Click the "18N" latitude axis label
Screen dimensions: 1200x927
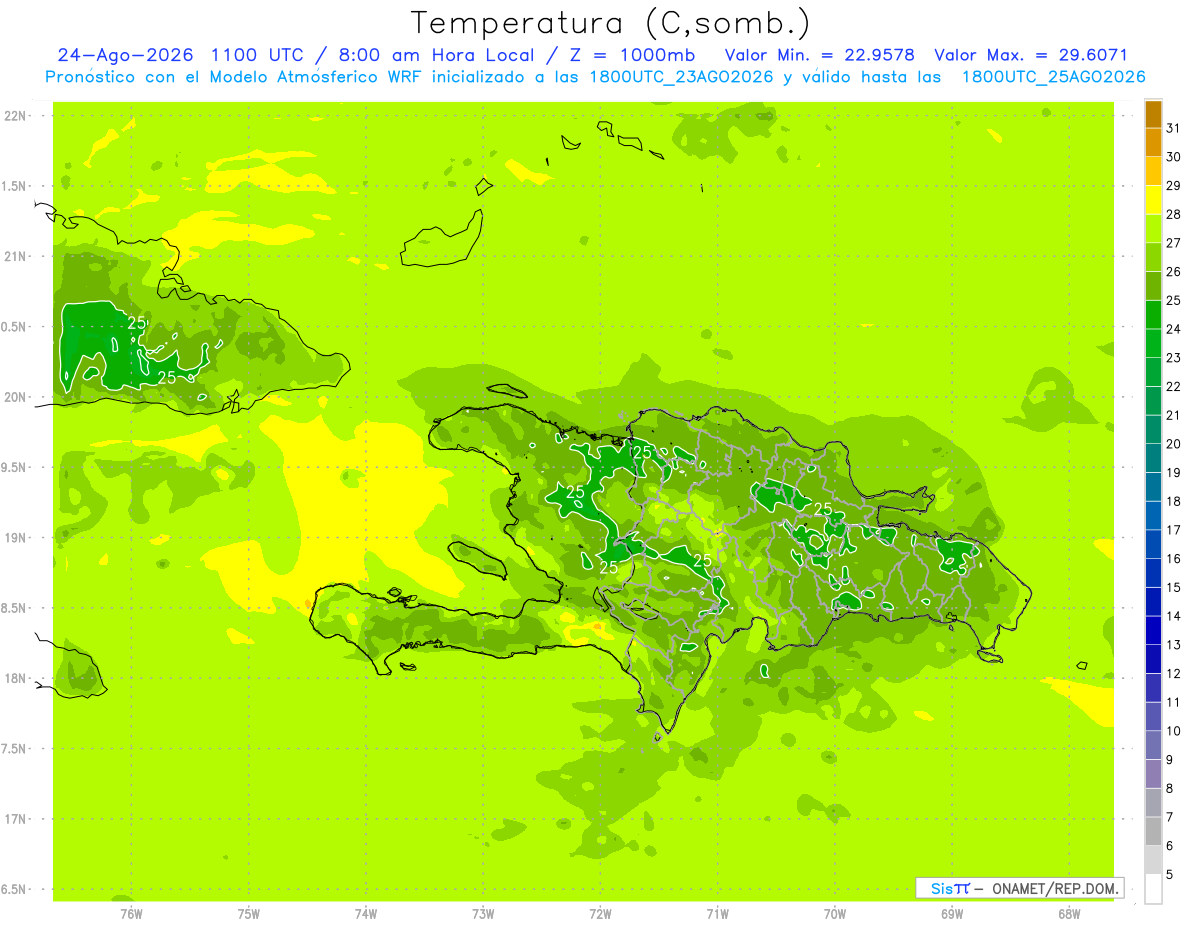(x=17, y=678)
